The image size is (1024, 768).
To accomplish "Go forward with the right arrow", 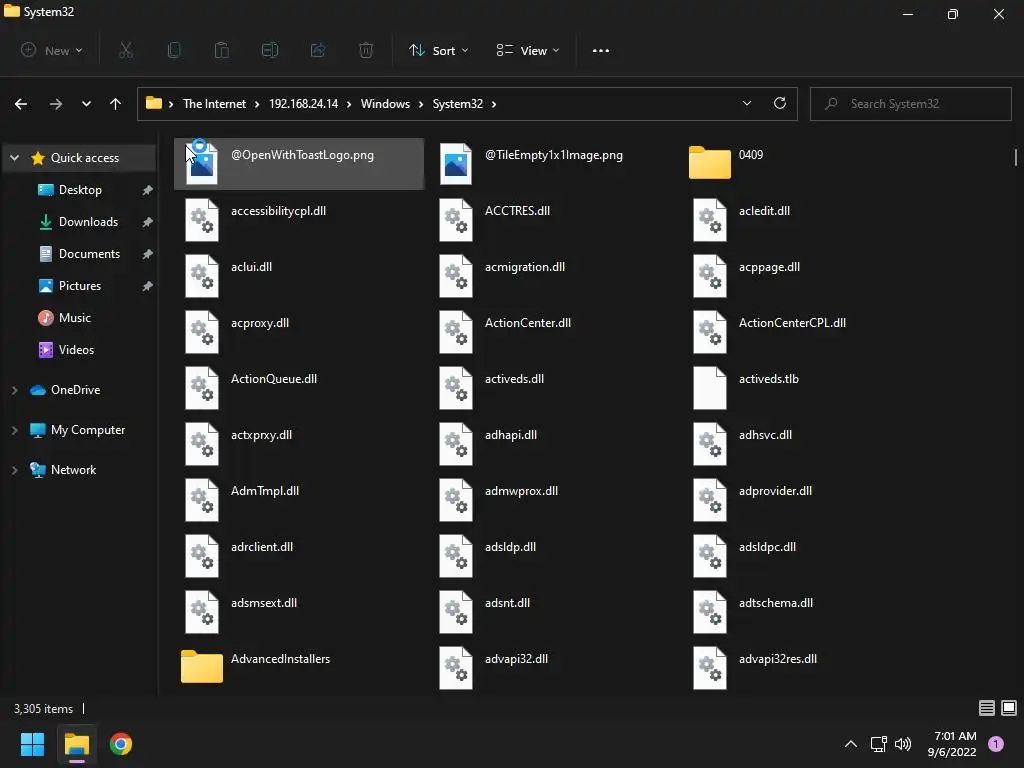I will pos(56,104).
